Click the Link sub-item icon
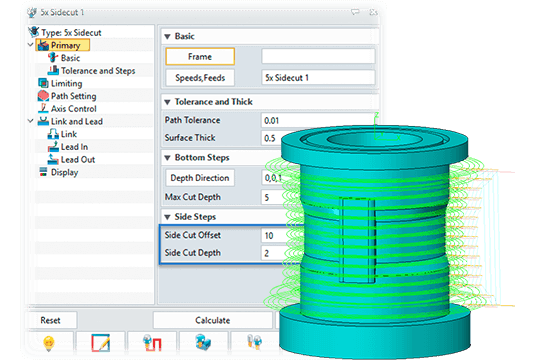 click(x=53, y=134)
